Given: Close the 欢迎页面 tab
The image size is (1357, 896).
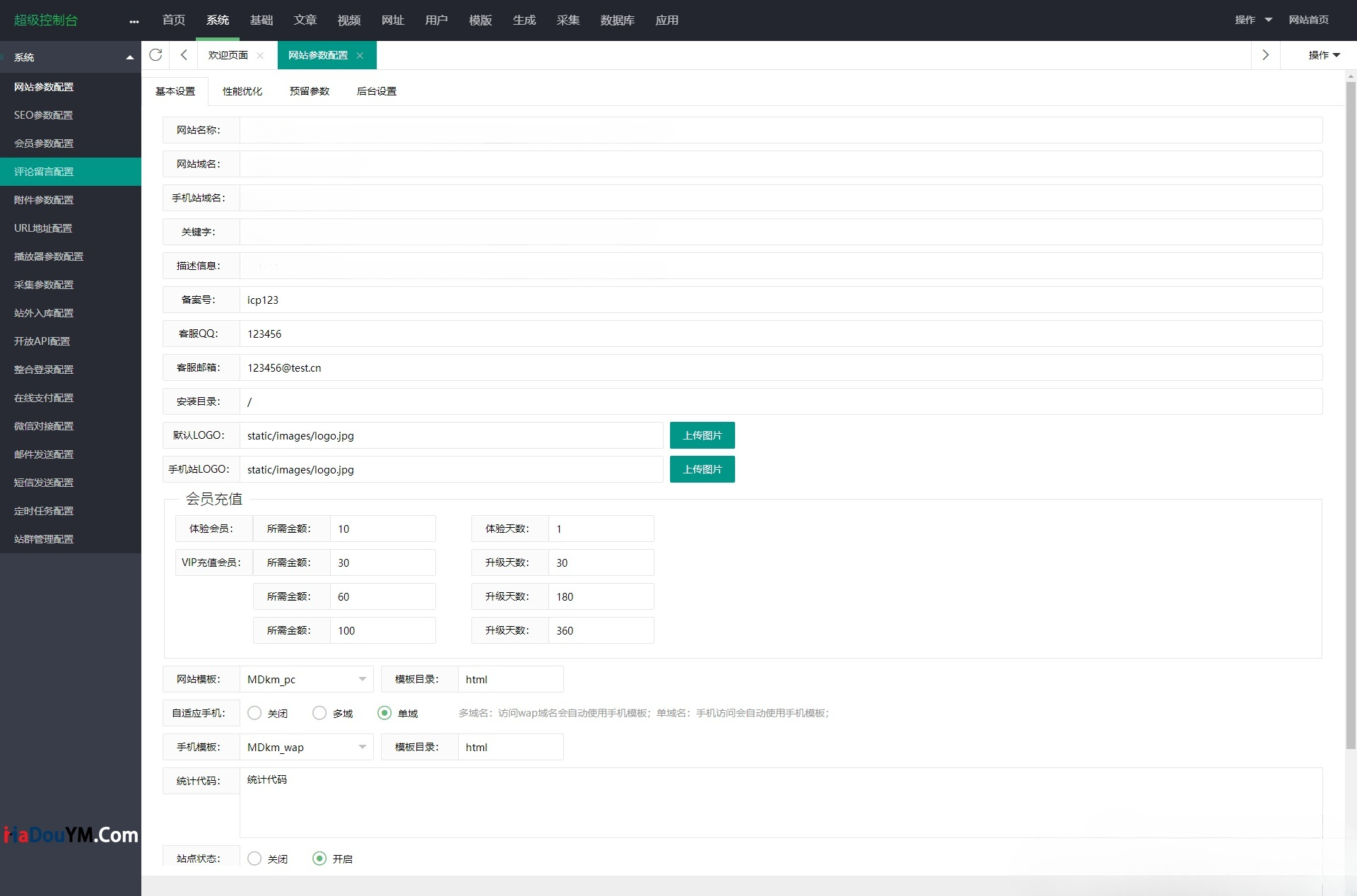Looking at the screenshot, I should pyautogui.click(x=260, y=55).
